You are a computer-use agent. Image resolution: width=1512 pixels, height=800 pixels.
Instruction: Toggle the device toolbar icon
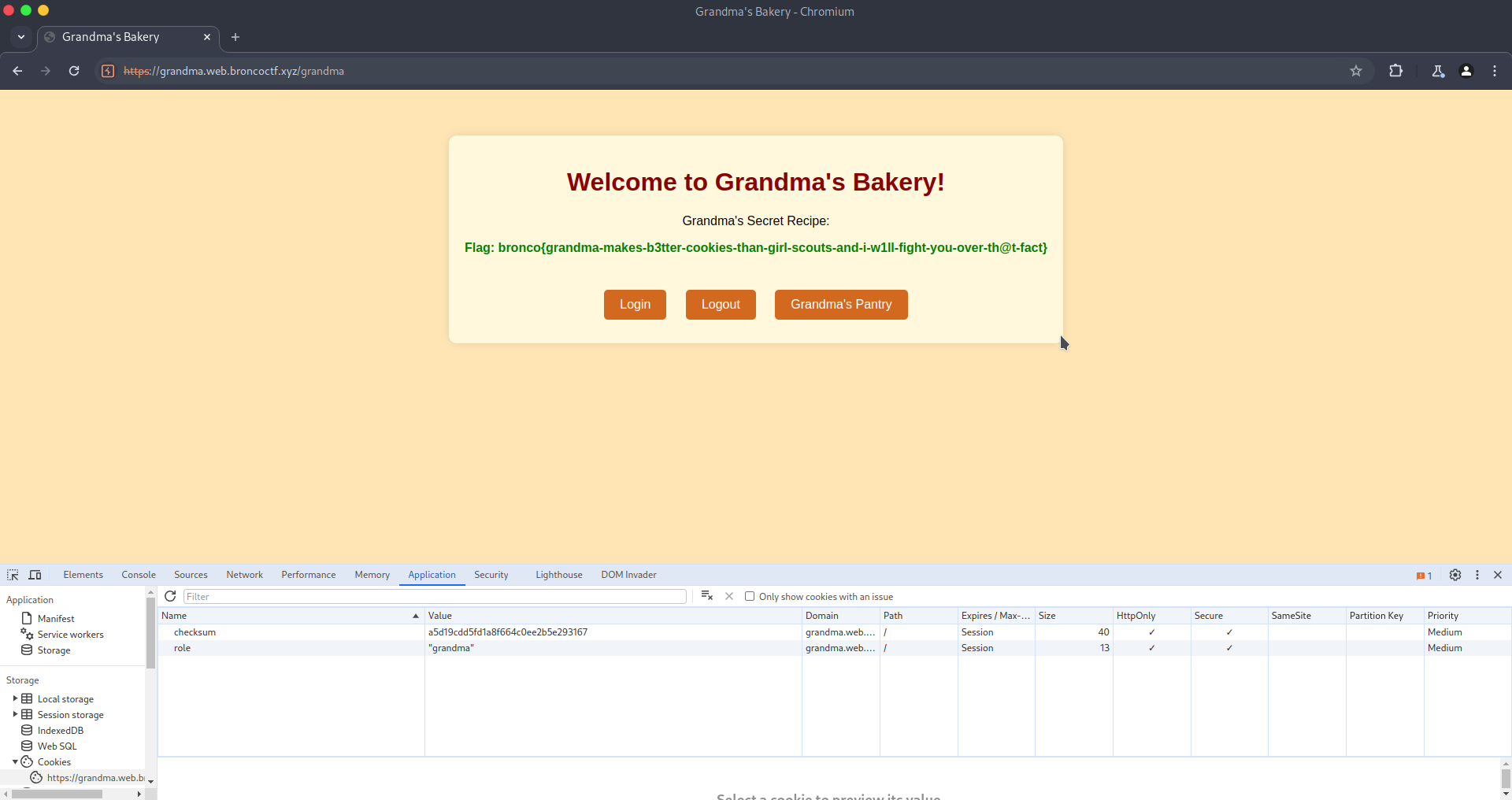pos(35,575)
